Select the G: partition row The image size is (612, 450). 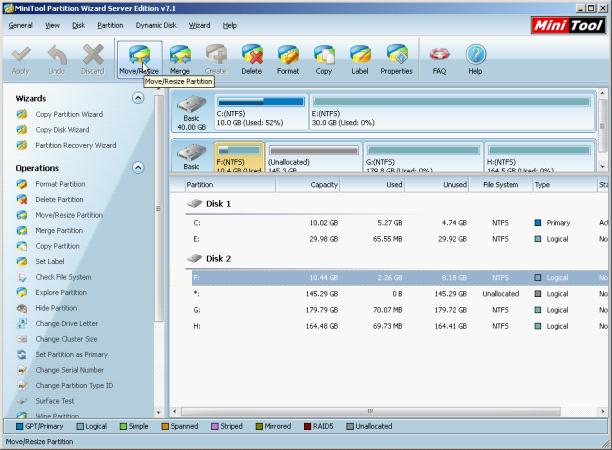[x=400, y=310]
